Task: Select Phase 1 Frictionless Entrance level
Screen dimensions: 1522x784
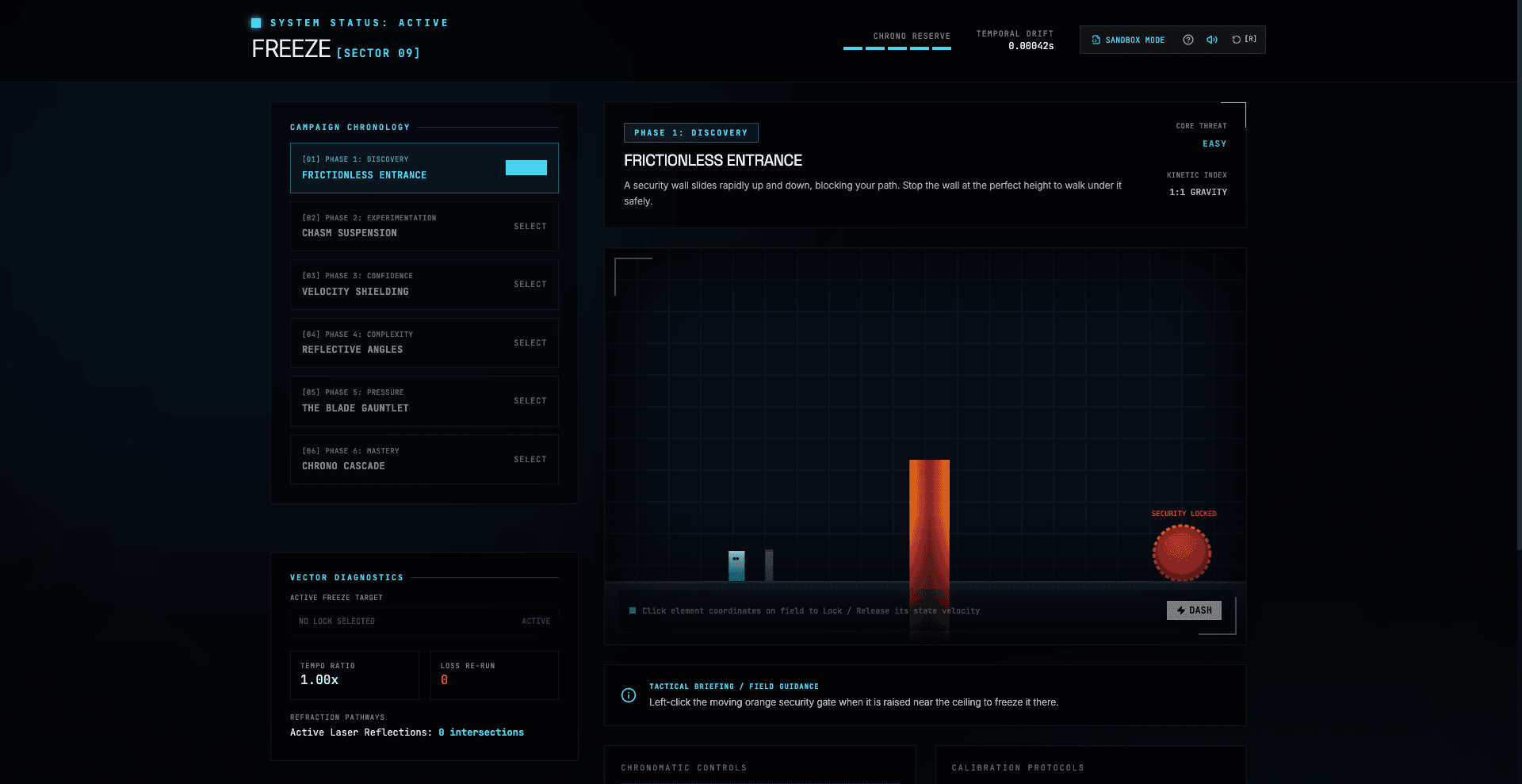Action: [424, 168]
